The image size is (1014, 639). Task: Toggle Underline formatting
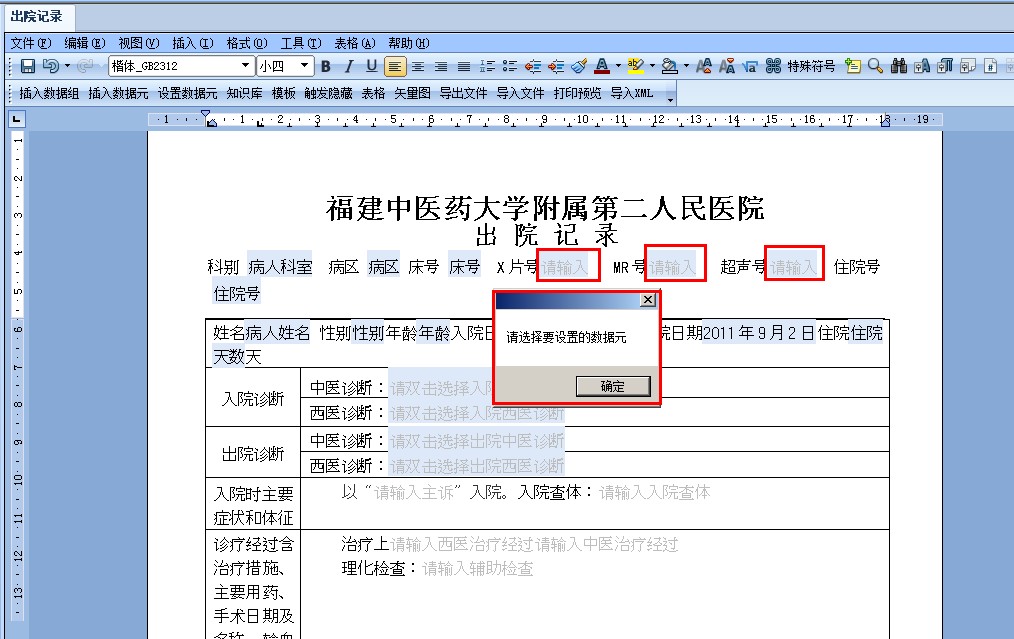point(371,66)
